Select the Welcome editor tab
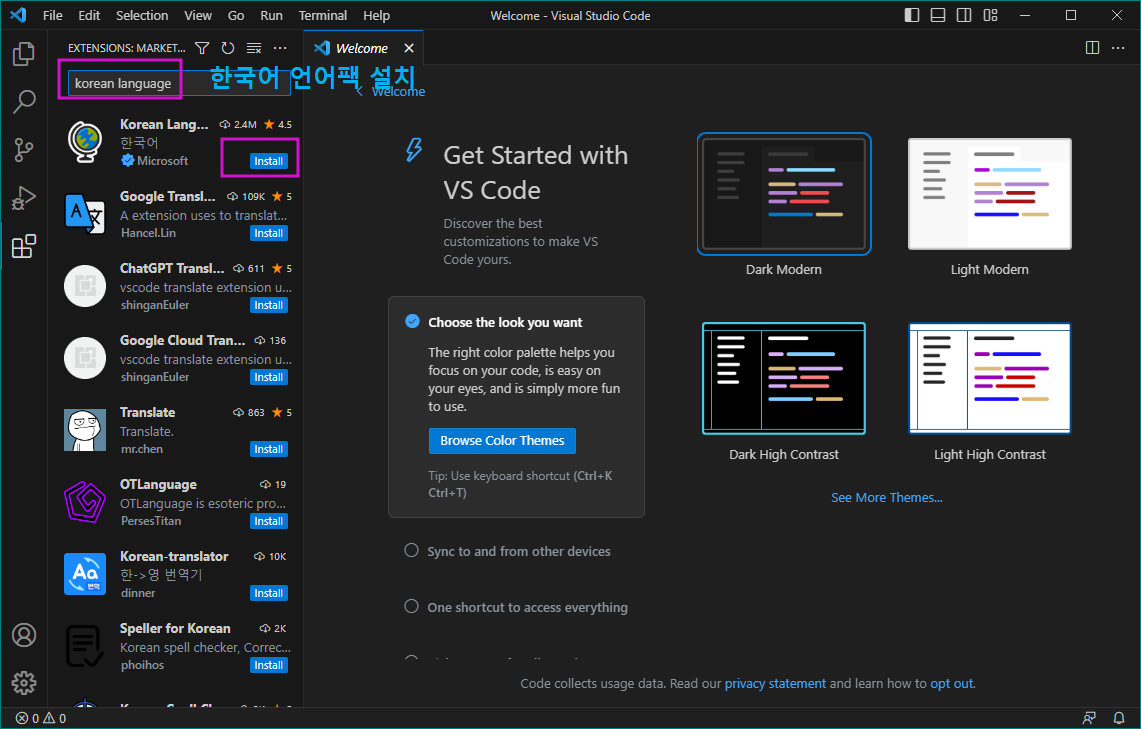The width and height of the screenshot is (1141, 729). click(363, 48)
